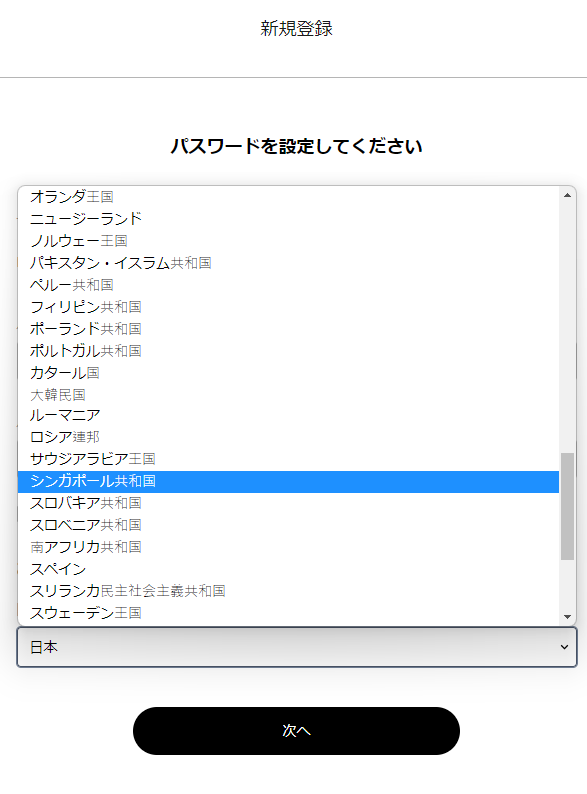Pick ポルトガル共和国 in the list

point(288,351)
